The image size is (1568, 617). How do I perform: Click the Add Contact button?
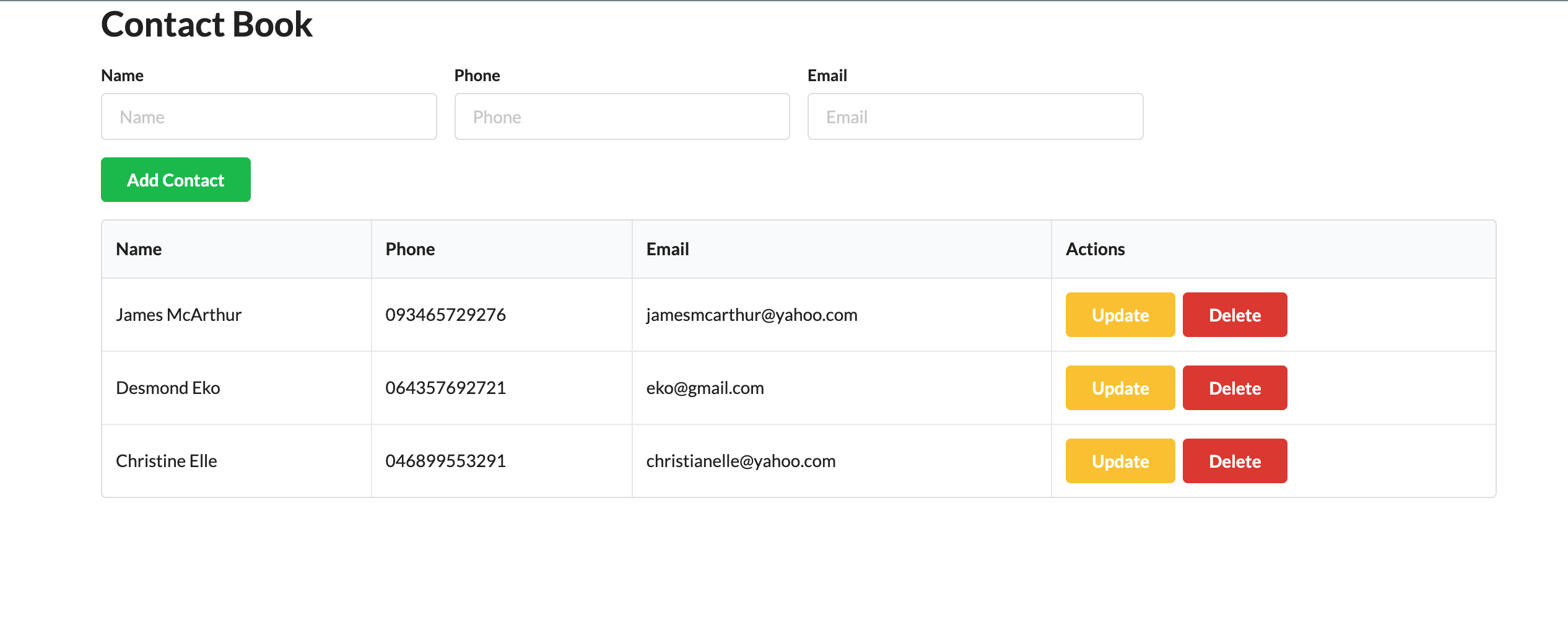click(175, 180)
